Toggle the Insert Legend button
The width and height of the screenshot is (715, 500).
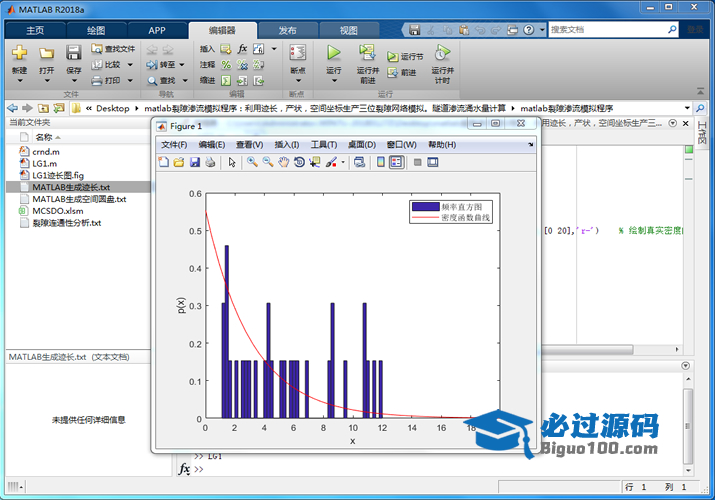pyautogui.click(x=396, y=162)
